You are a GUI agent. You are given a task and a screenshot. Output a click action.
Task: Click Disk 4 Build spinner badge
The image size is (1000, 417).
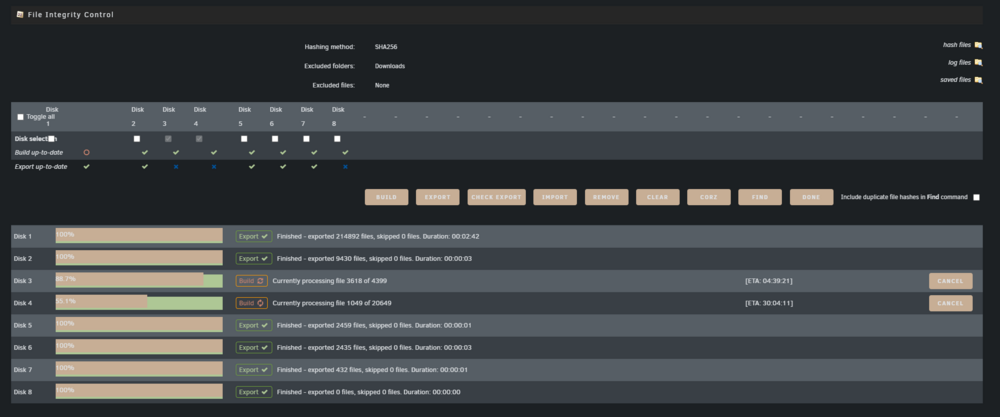[x=251, y=304]
